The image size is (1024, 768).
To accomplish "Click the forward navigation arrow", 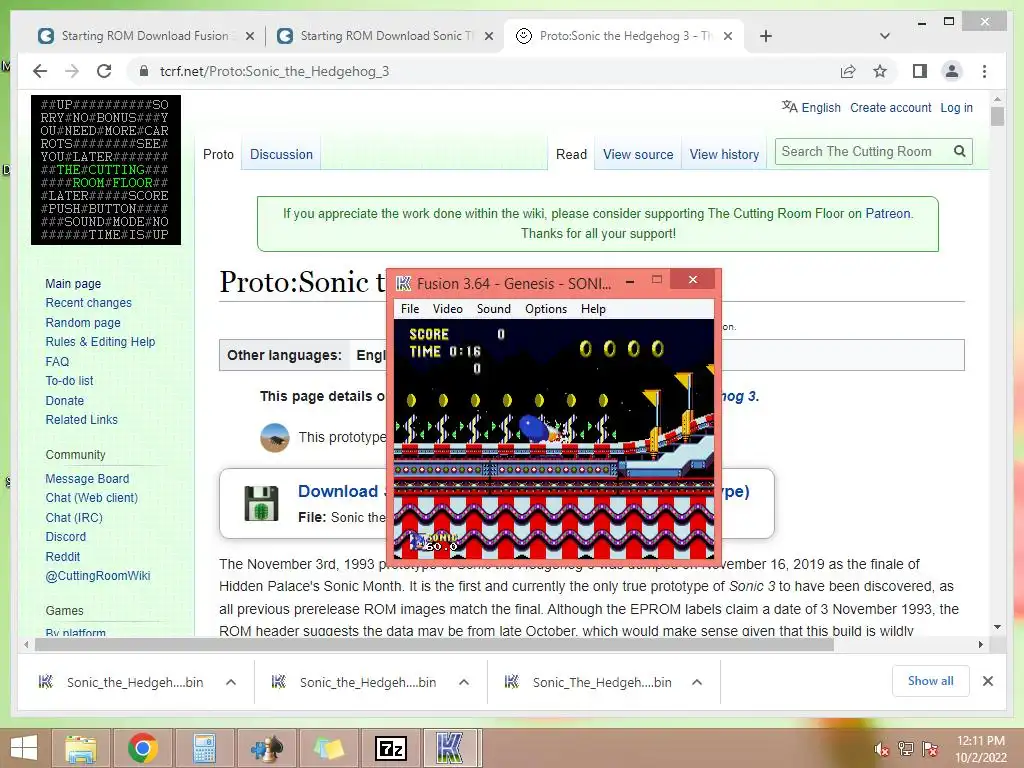I will pos(72,71).
